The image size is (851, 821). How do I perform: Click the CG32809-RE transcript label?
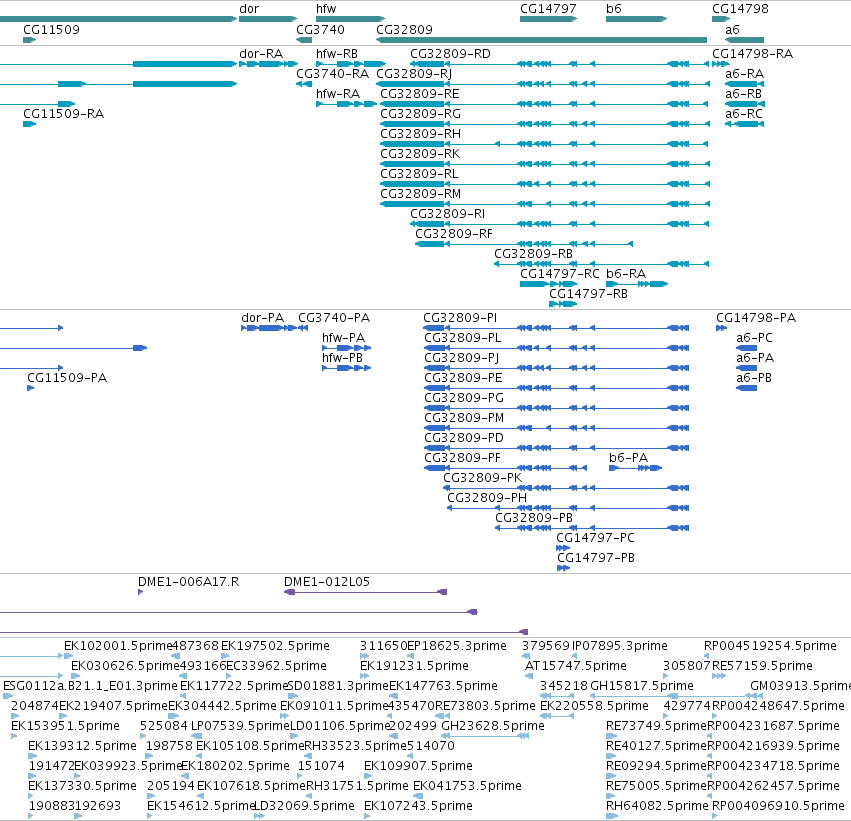click(x=420, y=94)
